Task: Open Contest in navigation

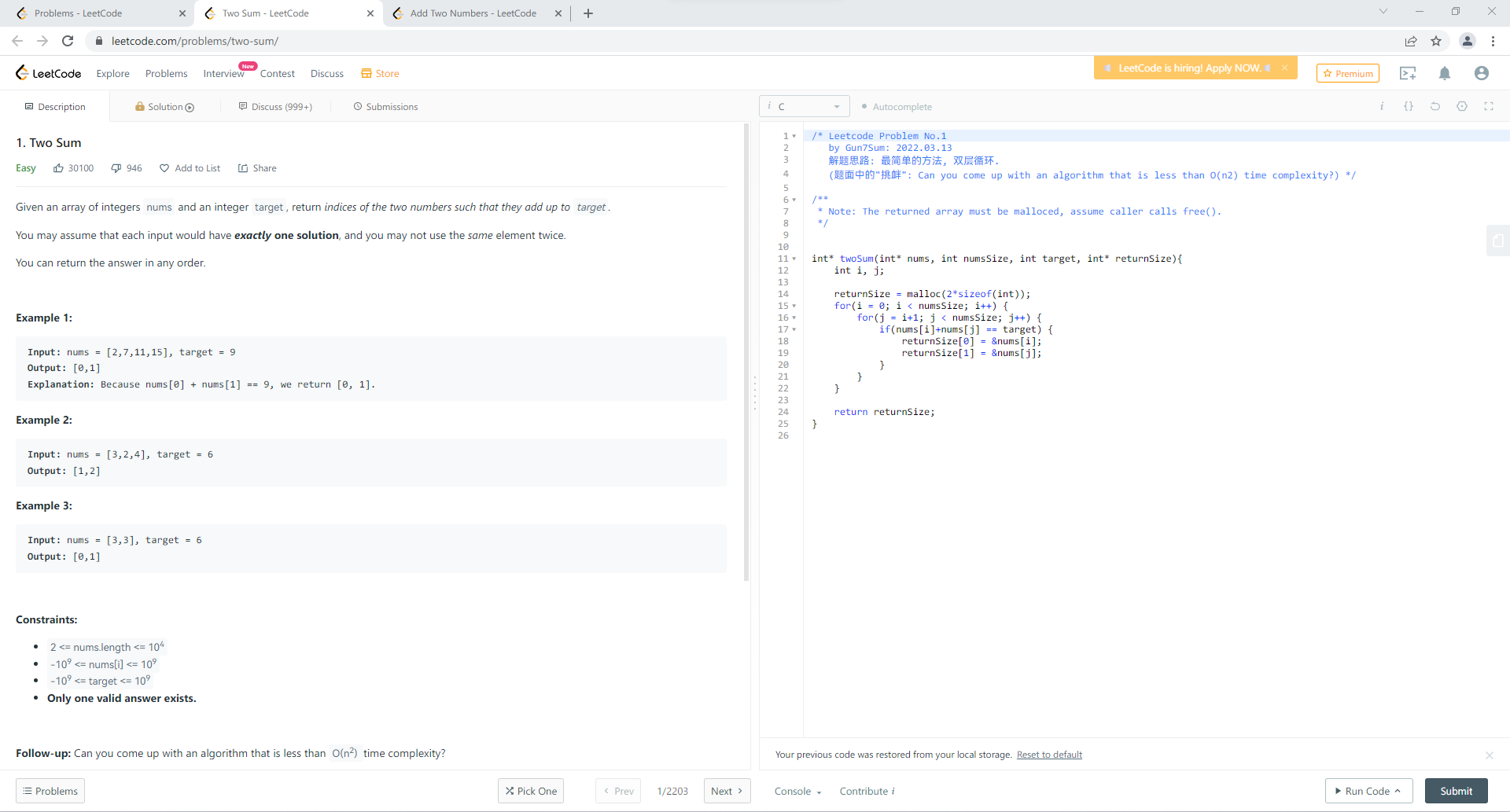Action: (x=278, y=74)
